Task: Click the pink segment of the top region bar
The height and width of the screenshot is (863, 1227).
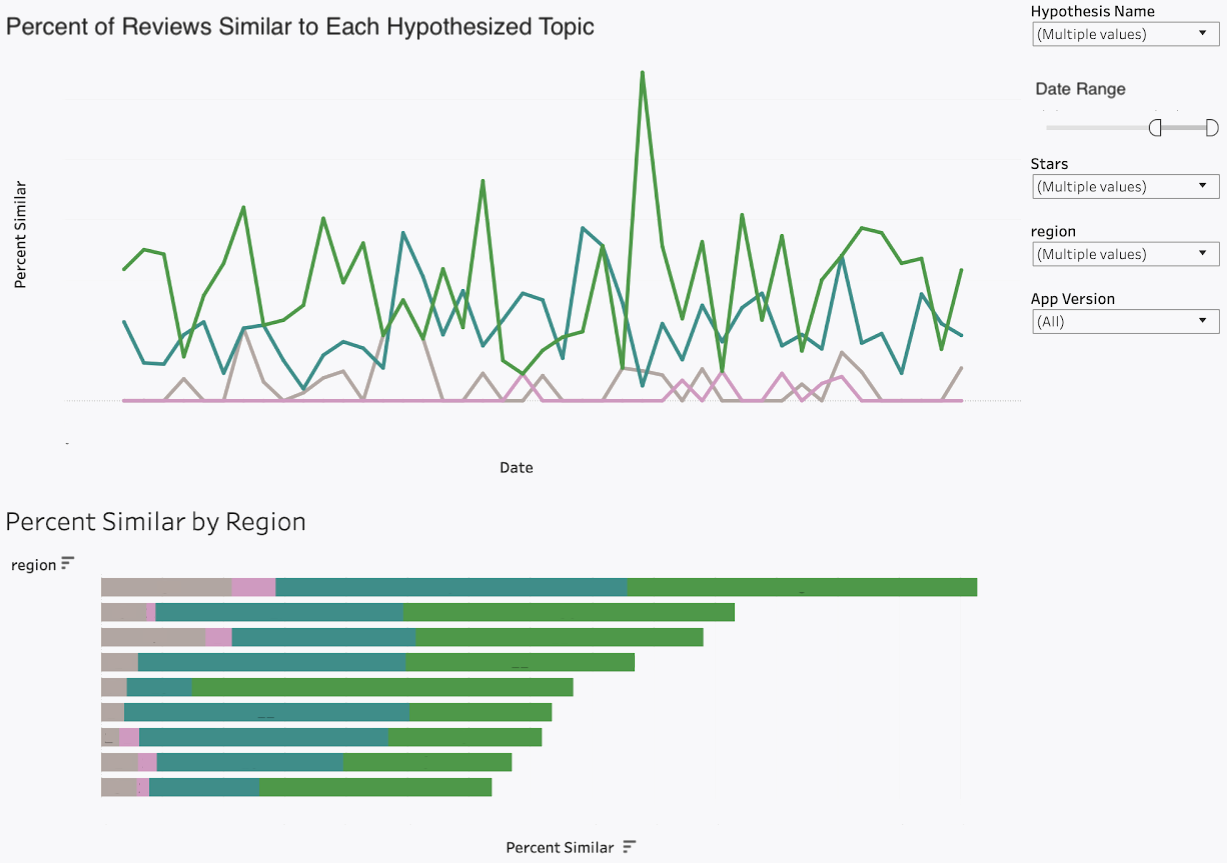Action: (x=253, y=587)
